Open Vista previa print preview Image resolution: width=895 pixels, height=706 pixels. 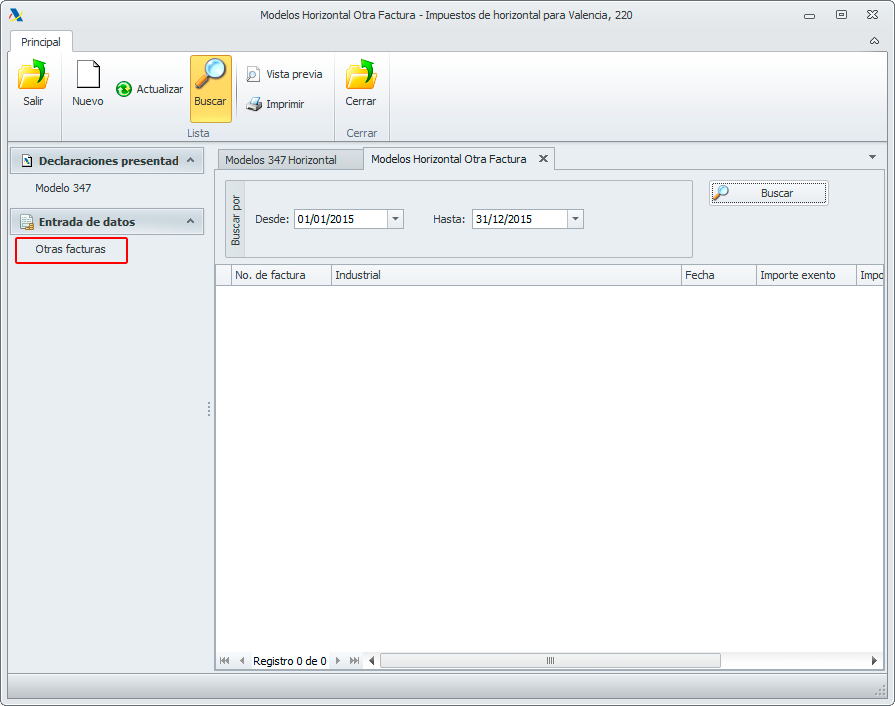pos(284,74)
